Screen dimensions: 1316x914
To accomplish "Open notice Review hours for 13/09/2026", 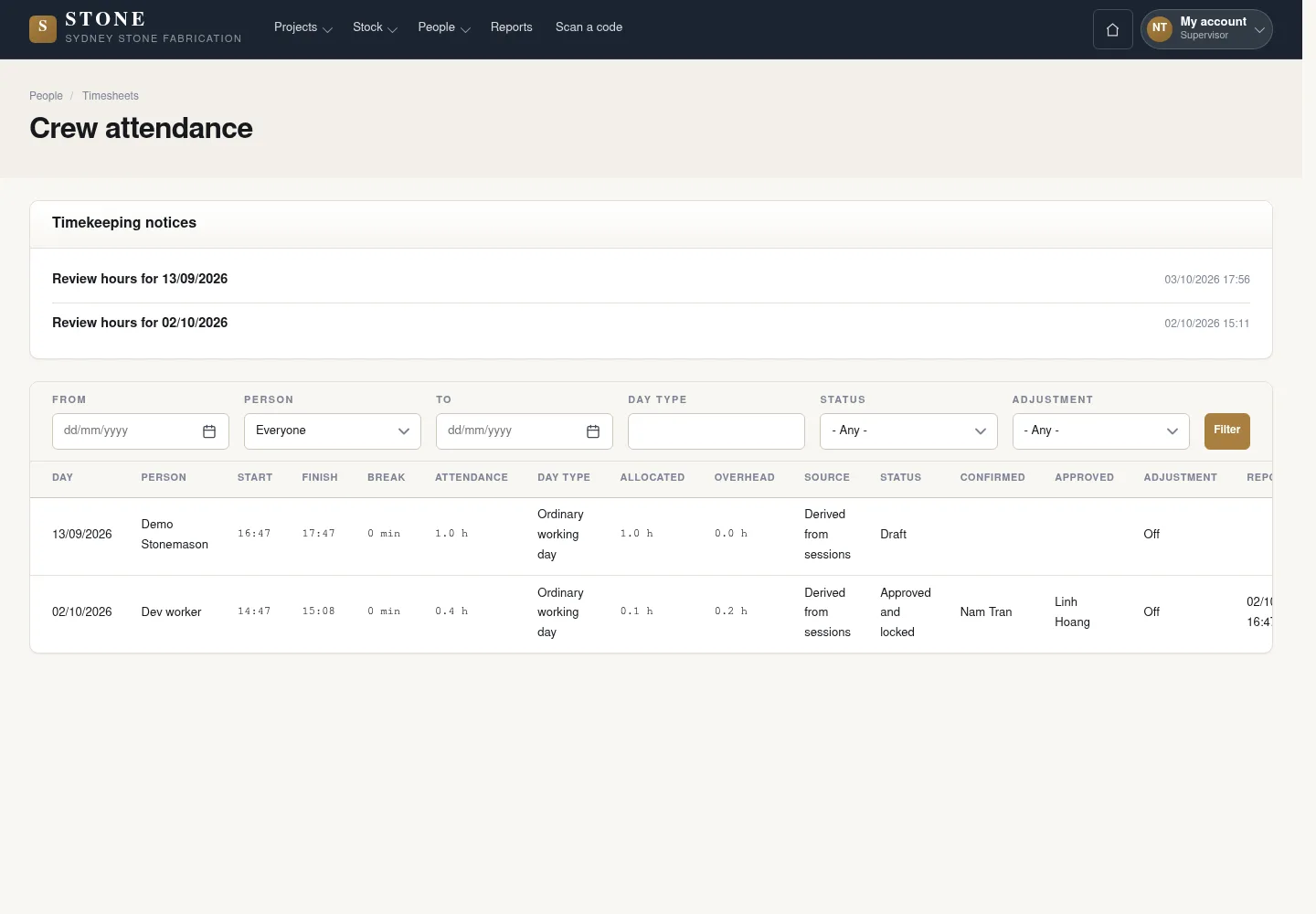I will point(140,279).
